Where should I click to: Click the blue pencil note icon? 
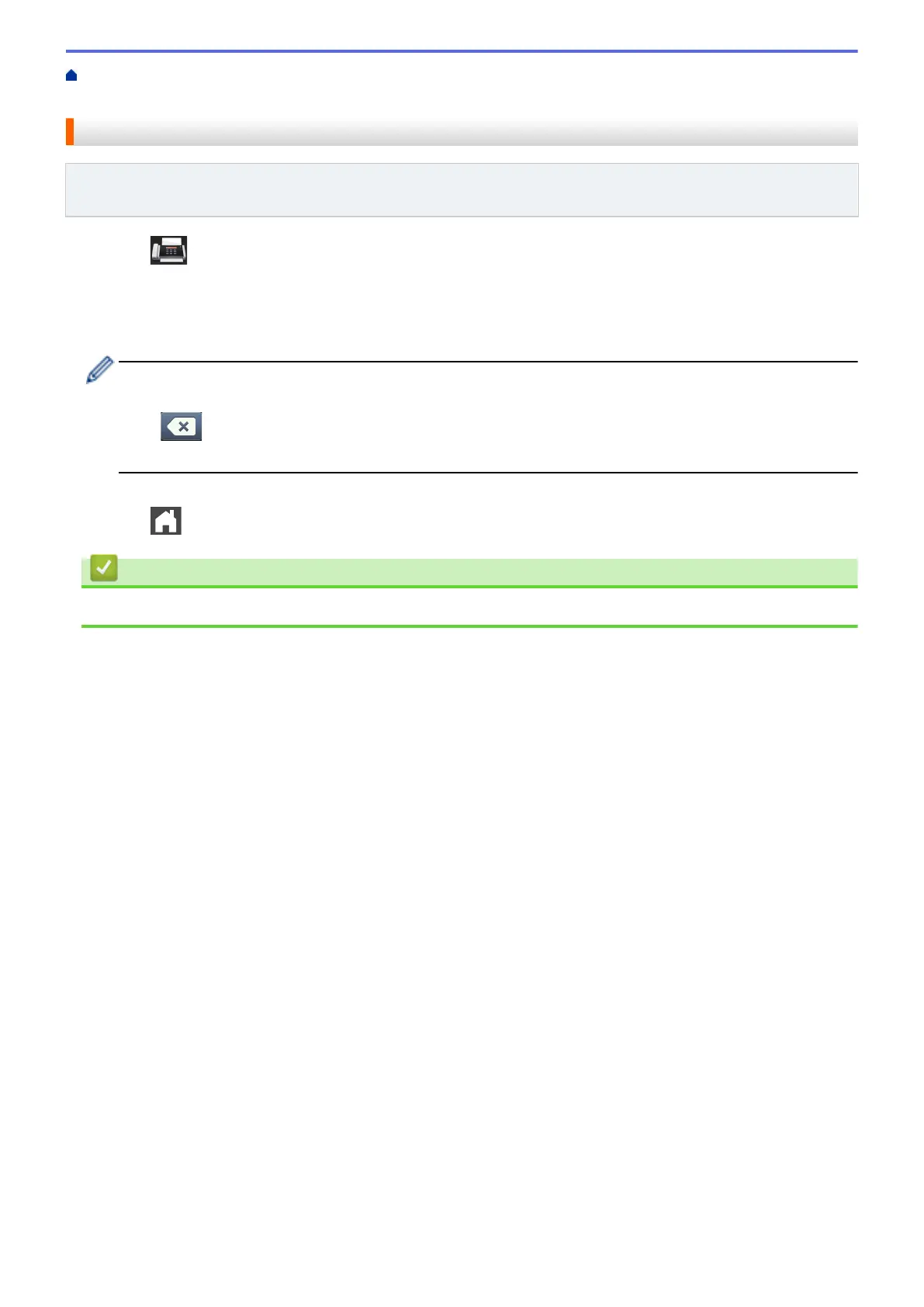[x=99, y=370]
